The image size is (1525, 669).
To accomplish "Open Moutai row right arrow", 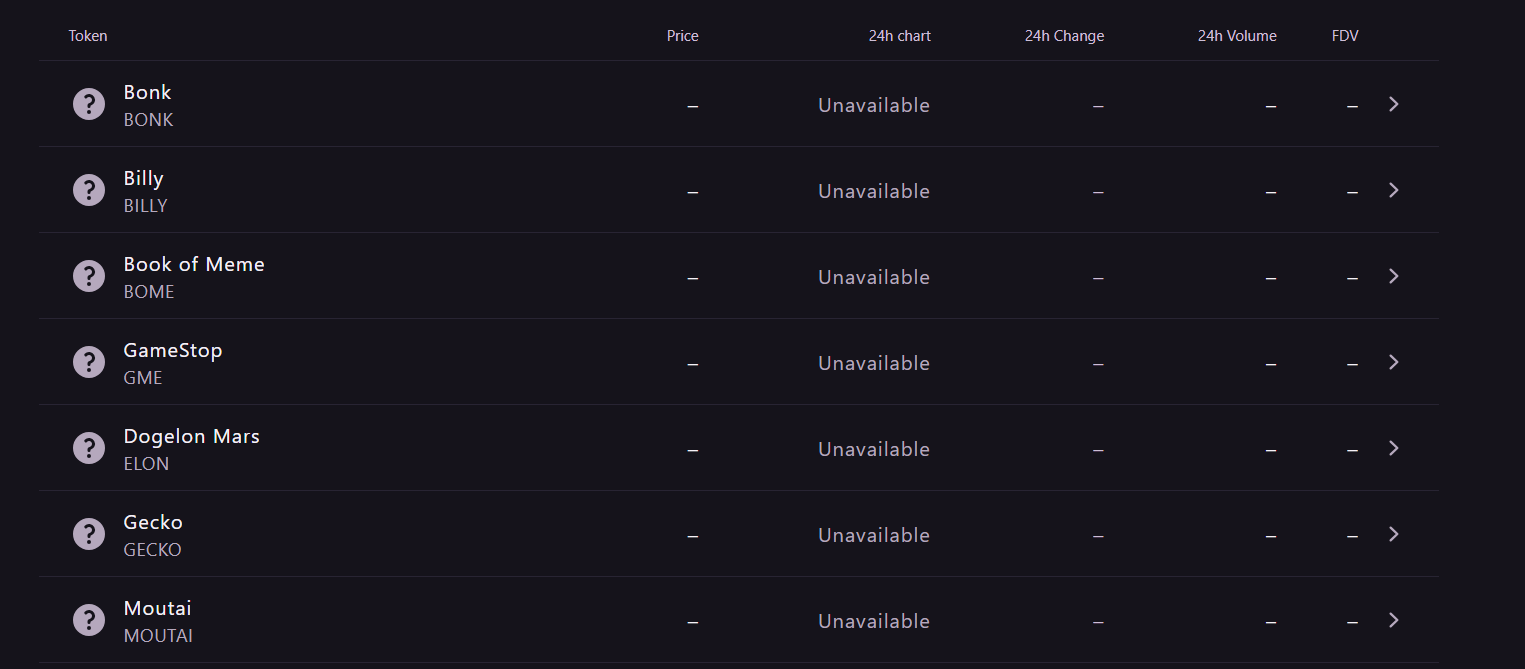I will [1393, 620].
